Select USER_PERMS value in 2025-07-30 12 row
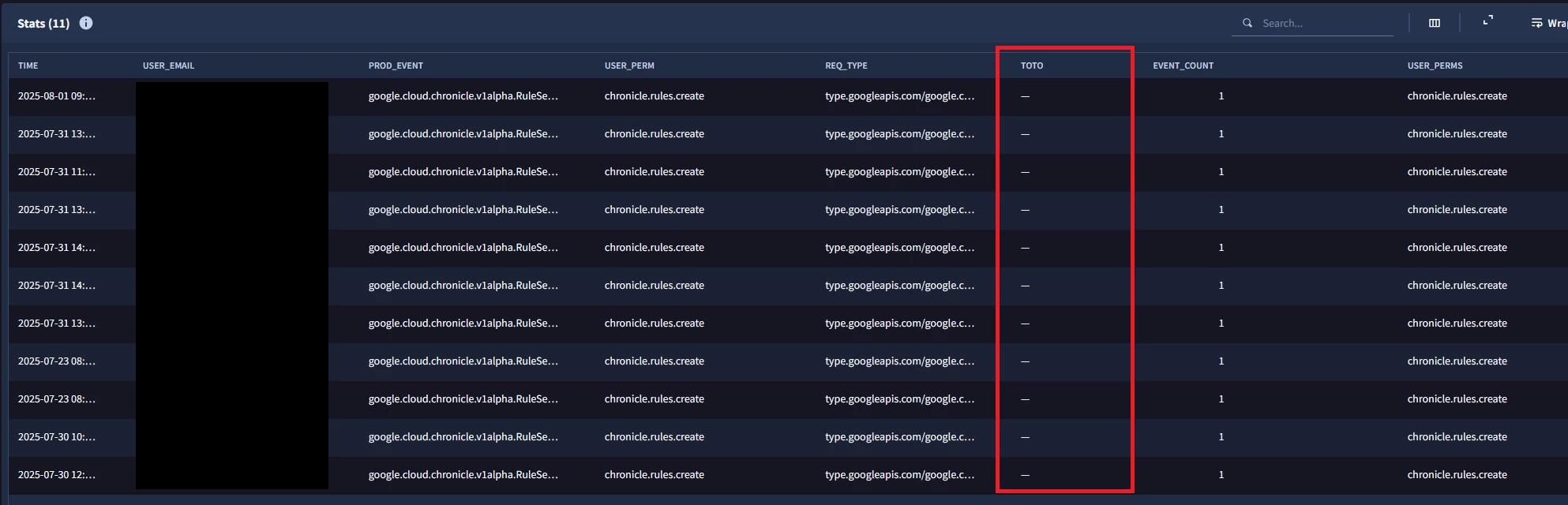This screenshot has height=505, width=1568. pos(1457,475)
